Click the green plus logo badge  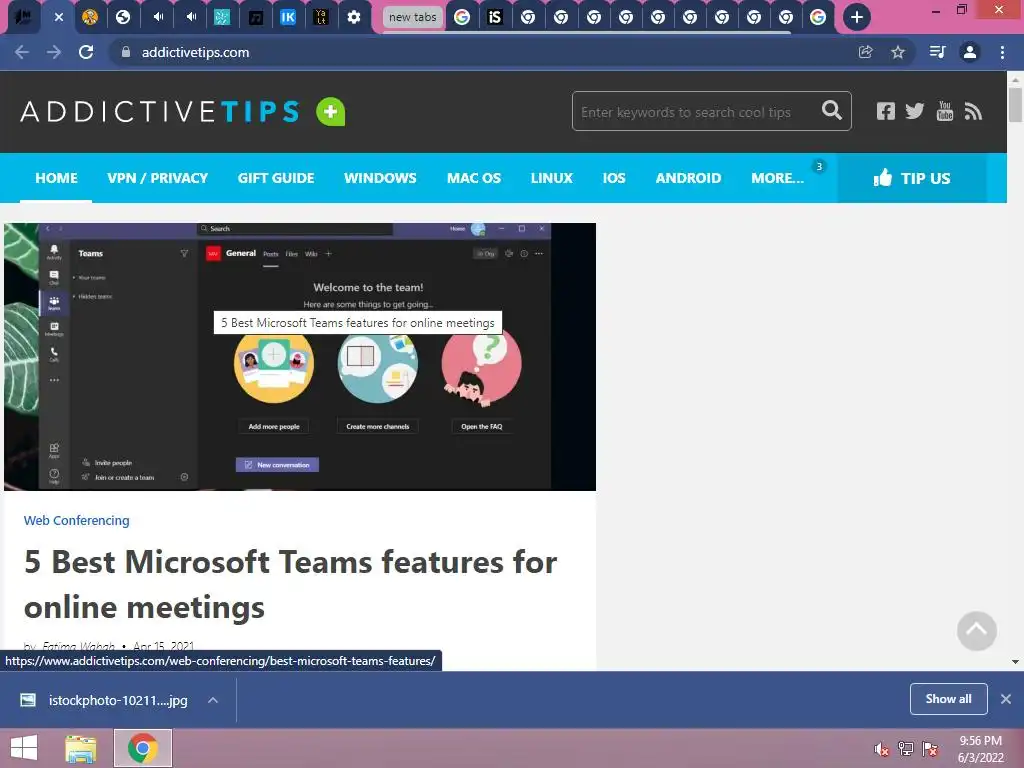point(330,112)
